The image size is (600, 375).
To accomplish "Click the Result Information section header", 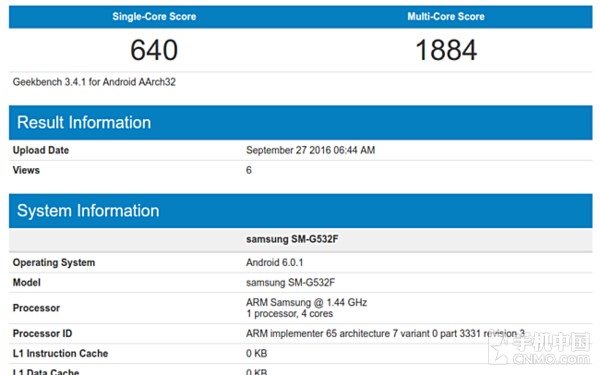I will click(301, 122).
